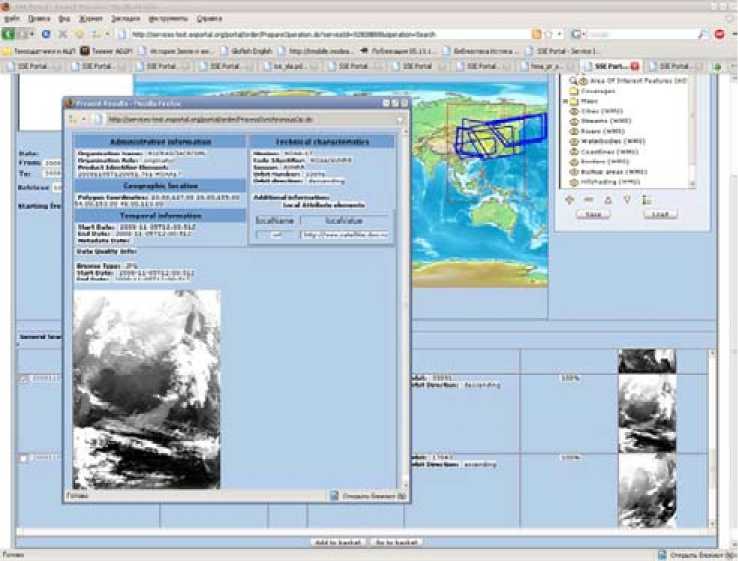Image resolution: width=738 pixels, height=561 pixels.
Task: Click the Firefox logo in Present Results title bar
Action: [x=70, y=103]
